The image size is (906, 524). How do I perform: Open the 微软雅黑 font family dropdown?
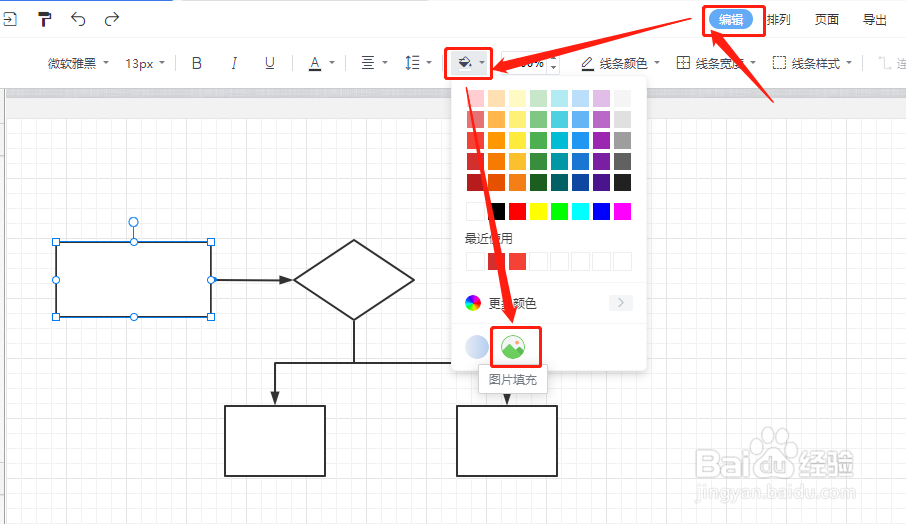(78, 63)
